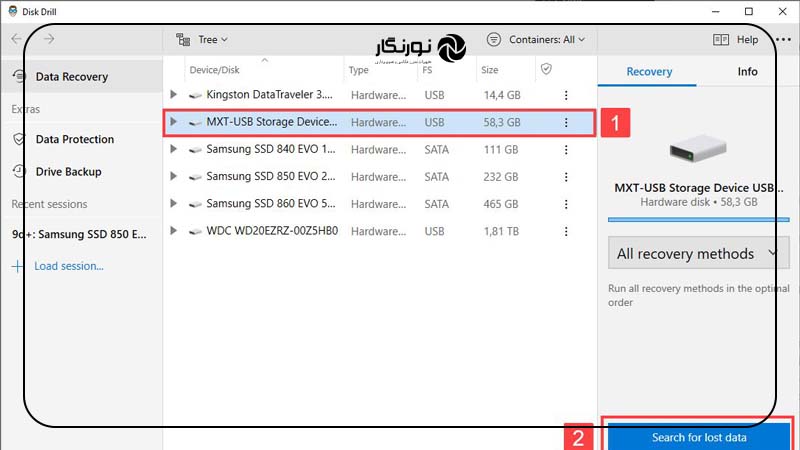Go back with the left arrow
Viewport: 800px width, 450px height.
pos(16,39)
